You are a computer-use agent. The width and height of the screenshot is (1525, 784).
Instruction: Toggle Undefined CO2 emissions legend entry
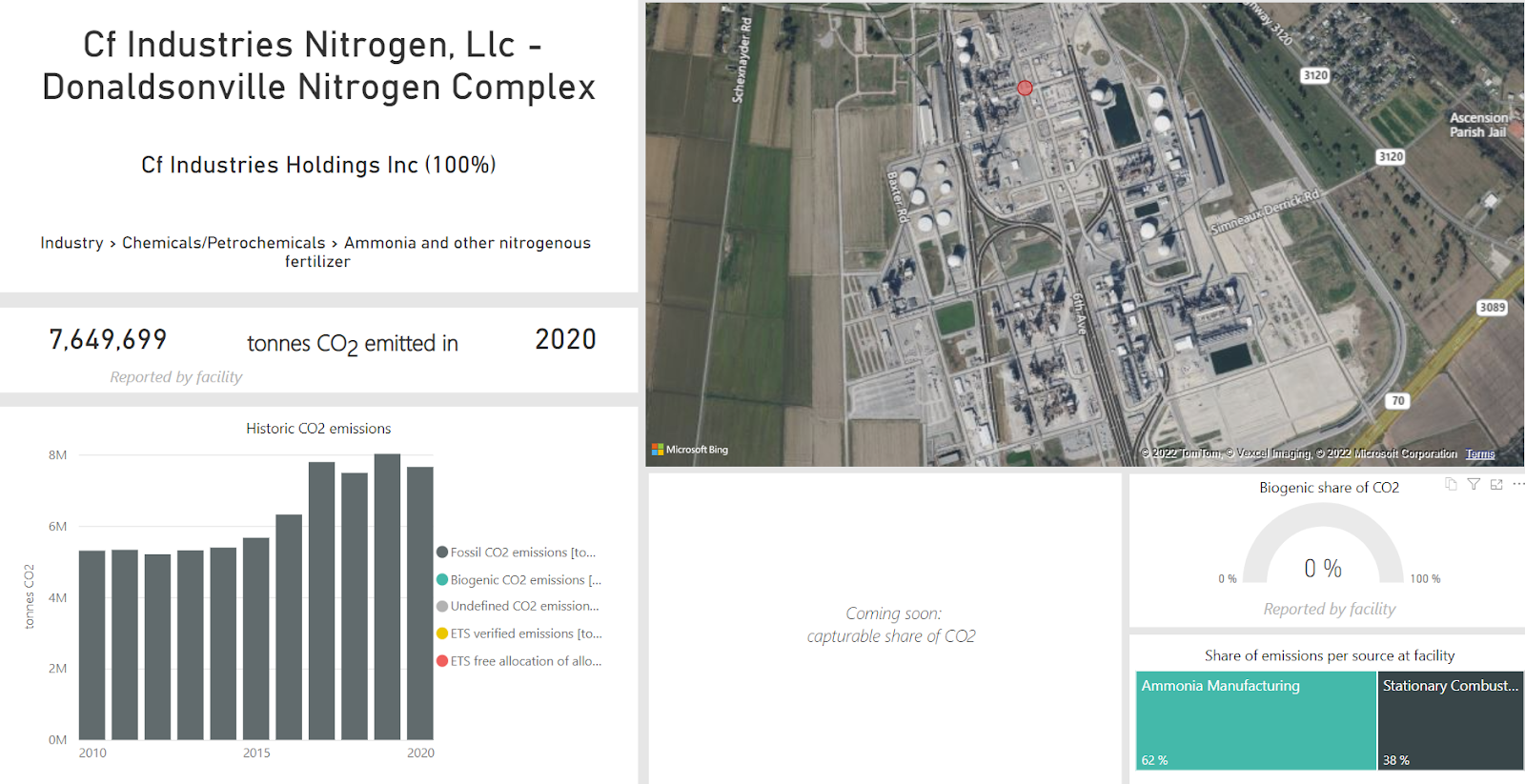518,606
